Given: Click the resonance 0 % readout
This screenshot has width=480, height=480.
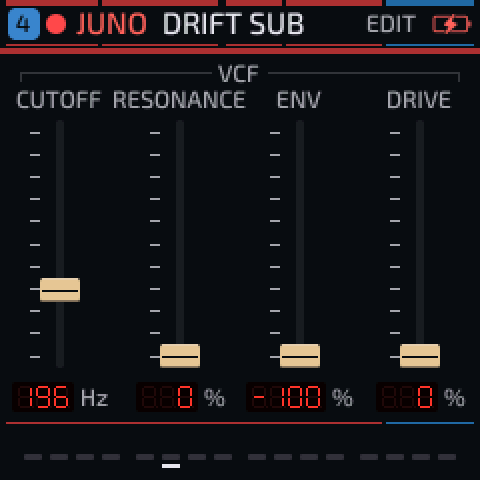Looking at the screenshot, I should [x=167, y=397].
